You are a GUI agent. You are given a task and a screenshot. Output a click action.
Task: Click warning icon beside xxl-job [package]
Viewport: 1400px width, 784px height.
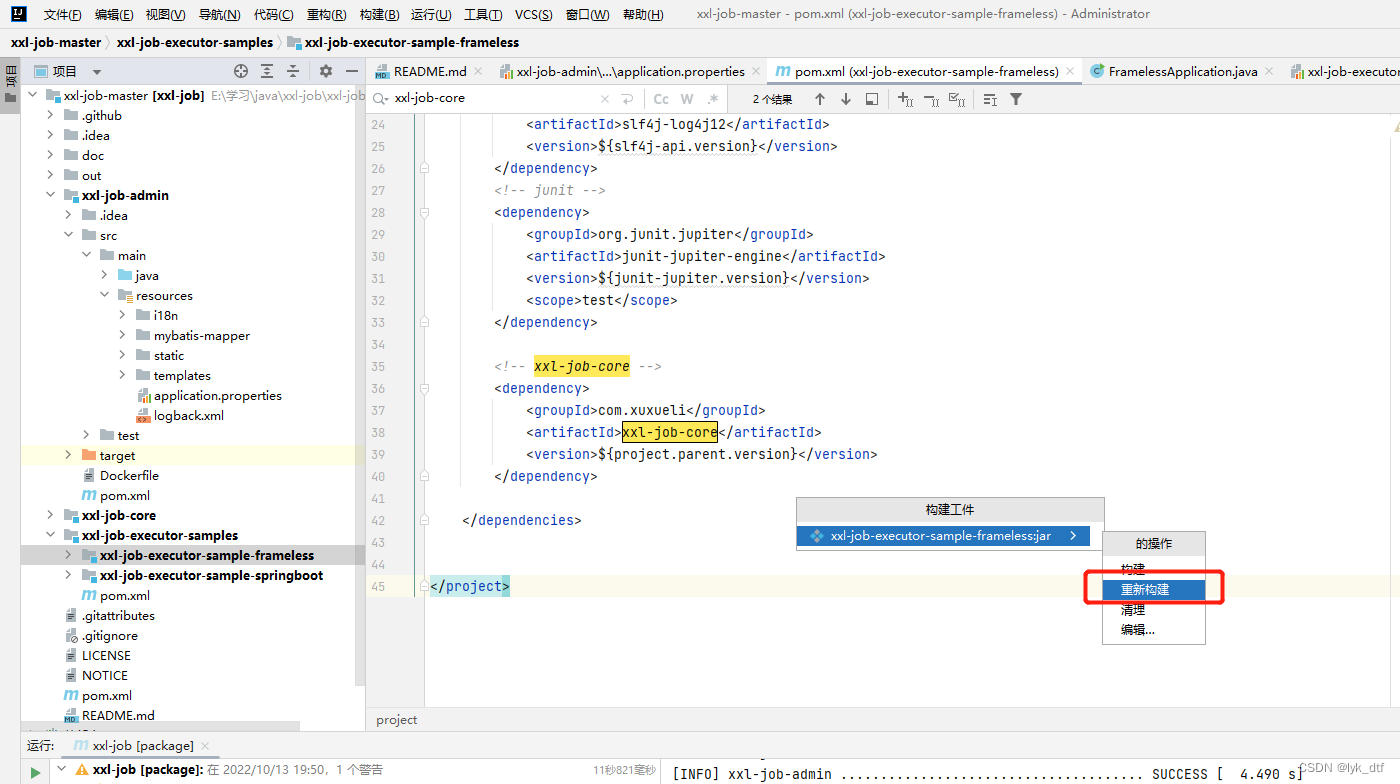[x=82, y=769]
